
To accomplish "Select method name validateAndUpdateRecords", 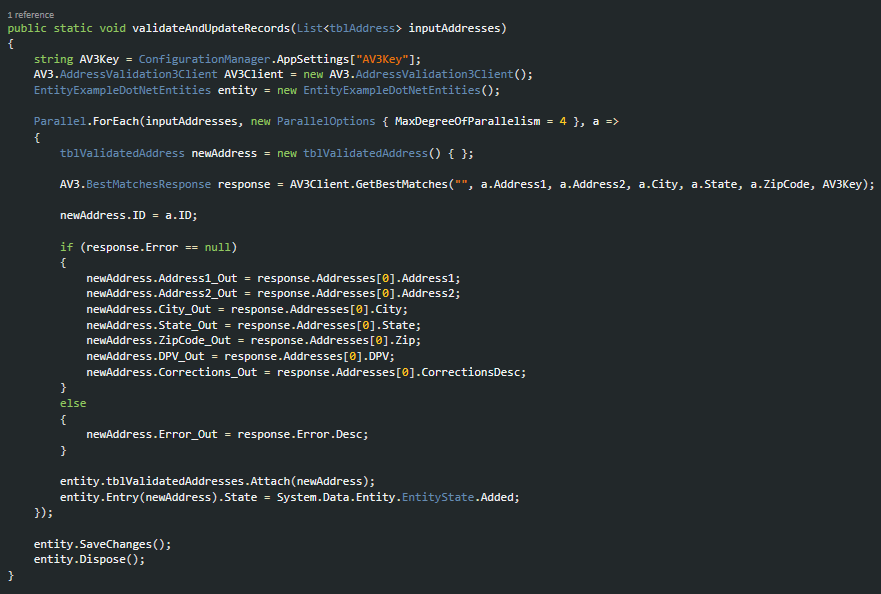I will click(x=211, y=28).
